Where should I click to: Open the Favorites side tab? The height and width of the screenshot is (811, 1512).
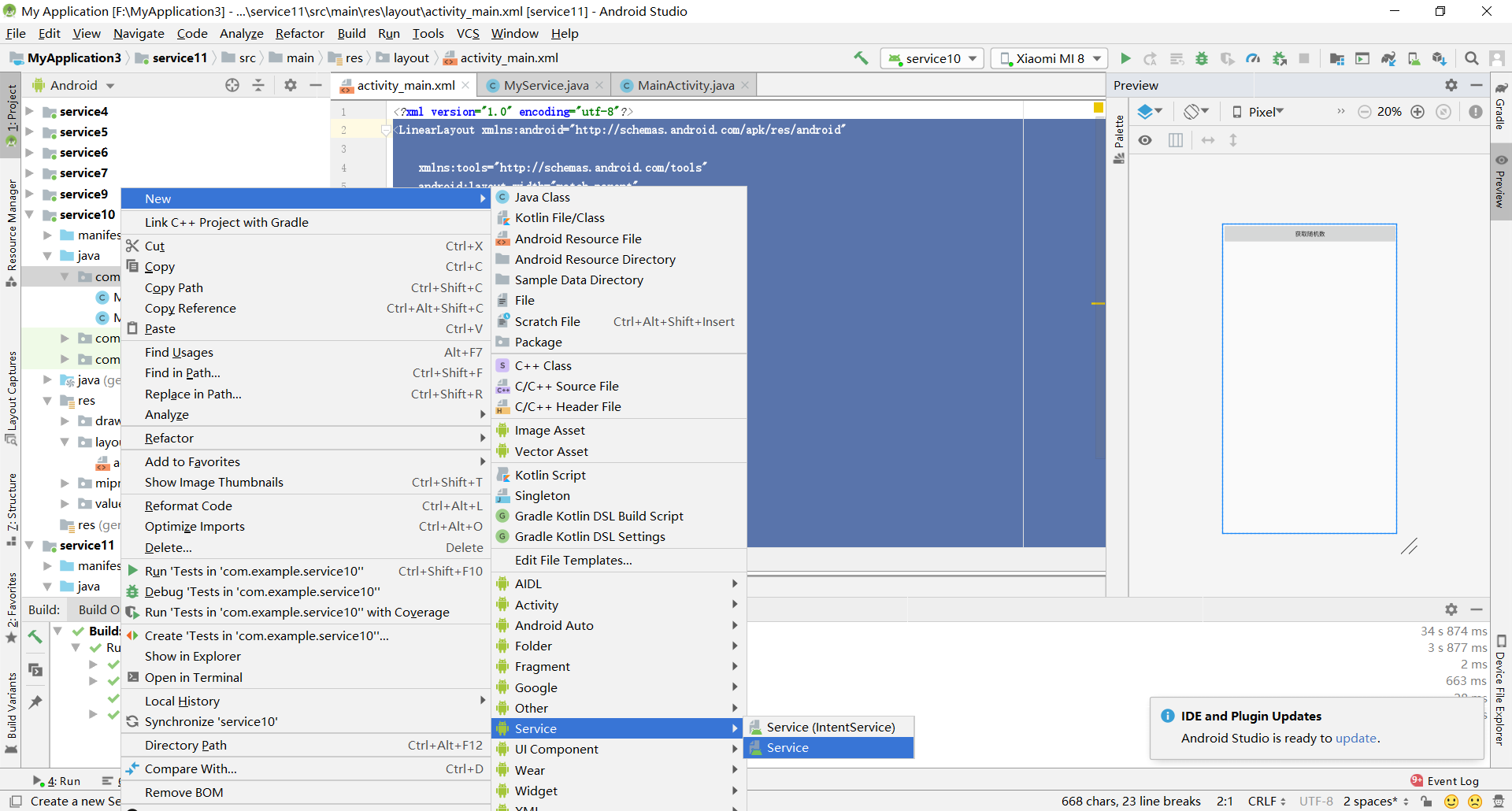11,606
